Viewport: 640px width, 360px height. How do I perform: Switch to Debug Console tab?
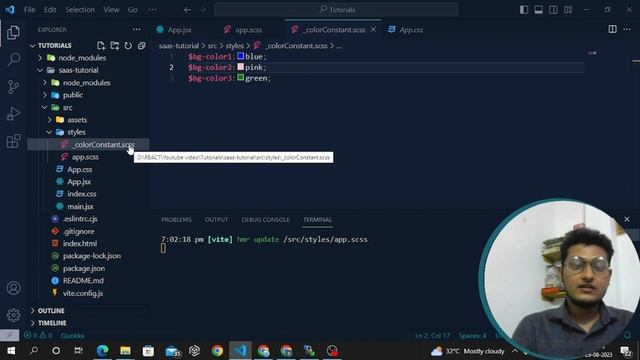[265, 220]
